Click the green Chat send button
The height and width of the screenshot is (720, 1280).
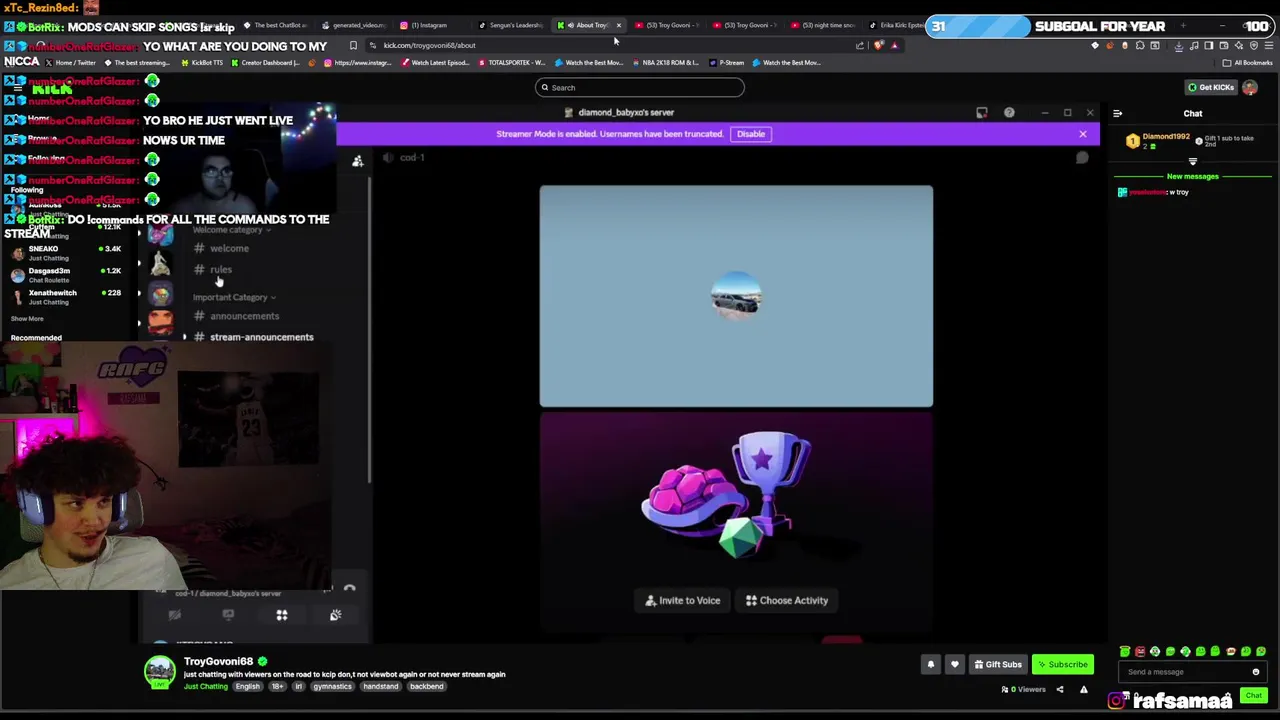(1253, 695)
